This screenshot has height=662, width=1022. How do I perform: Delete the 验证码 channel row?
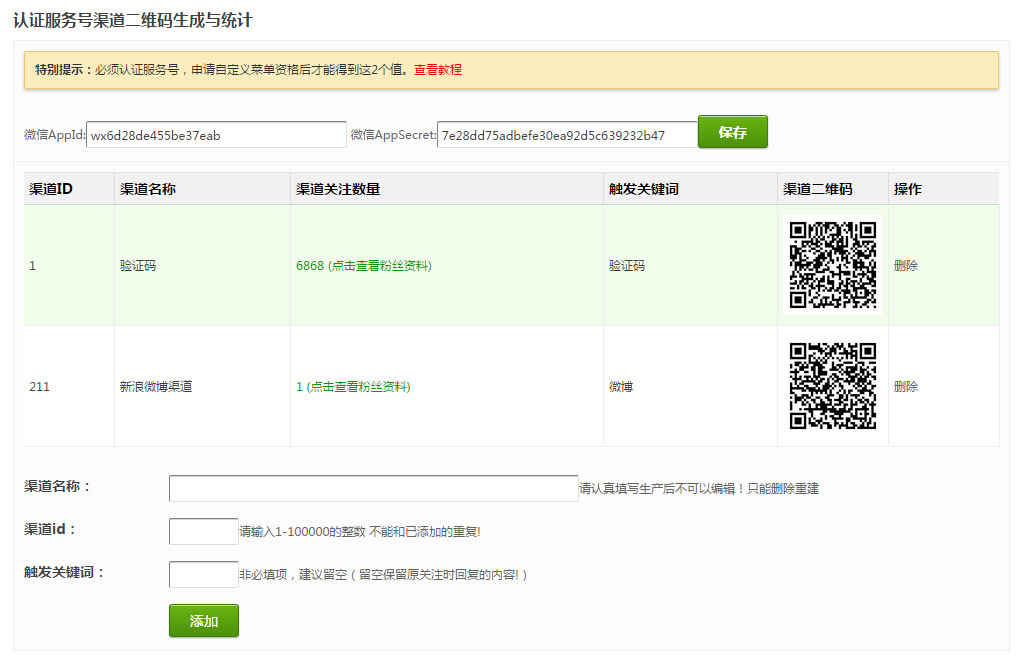[906, 266]
